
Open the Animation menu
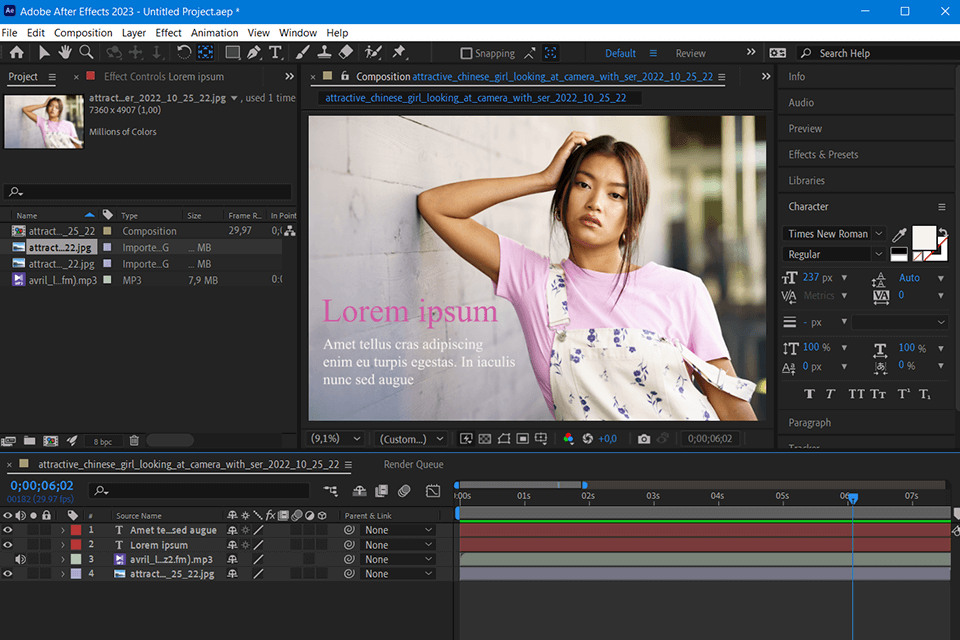pyautogui.click(x=214, y=33)
